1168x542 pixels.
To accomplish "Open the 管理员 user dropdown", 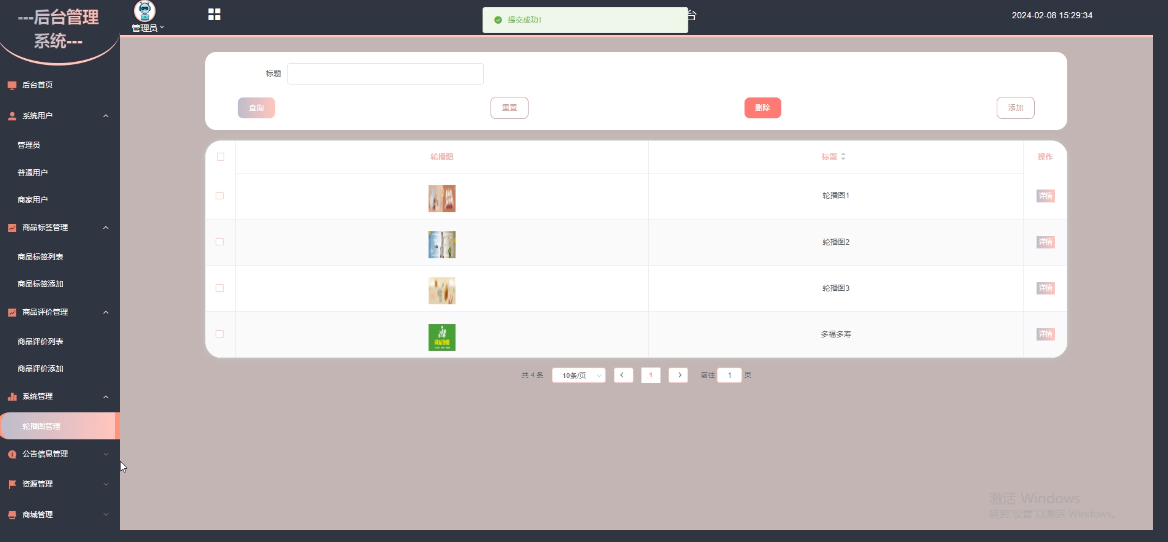I will pos(147,28).
